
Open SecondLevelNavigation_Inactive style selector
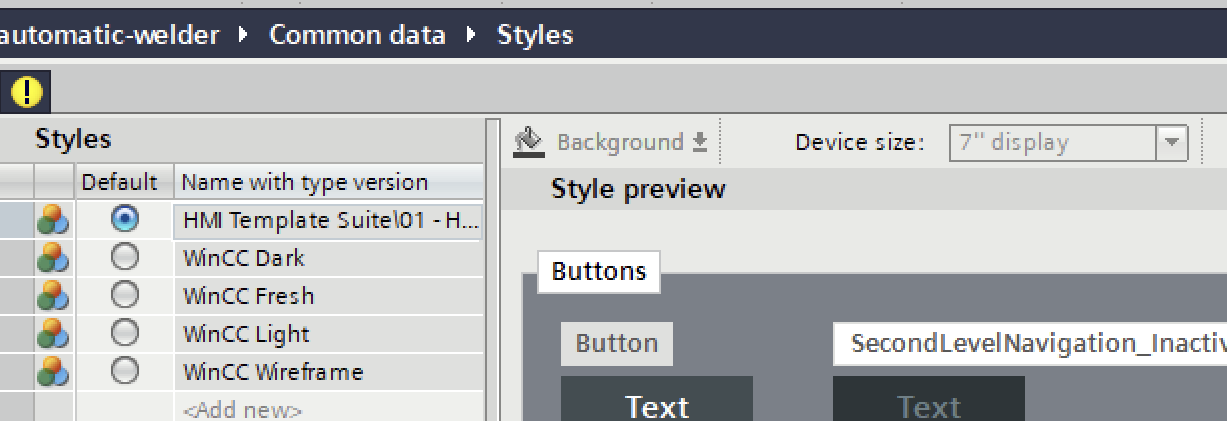(x=1030, y=344)
